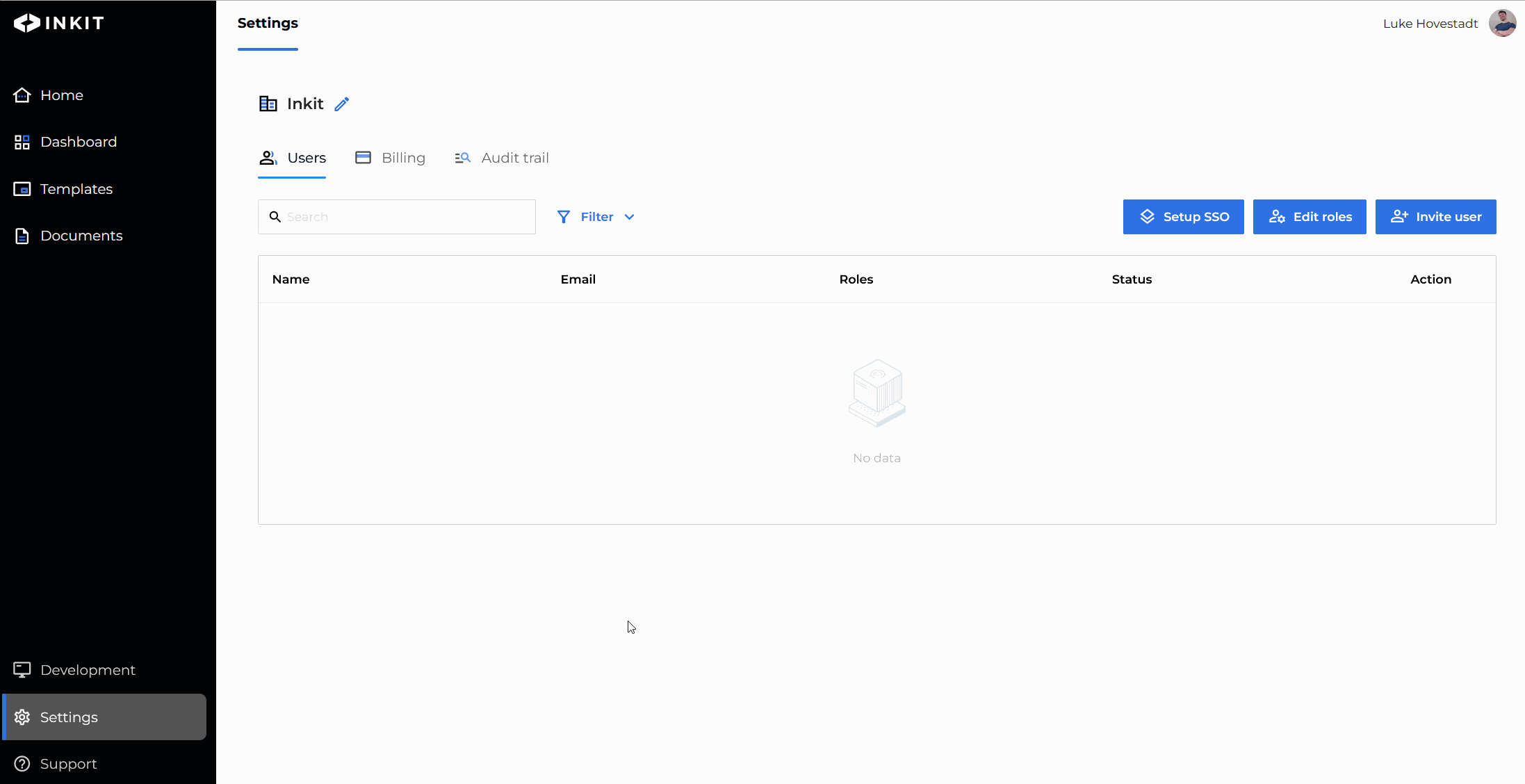This screenshot has height=784, width=1525.
Task: Switch to the Billing tab
Action: pyautogui.click(x=391, y=158)
